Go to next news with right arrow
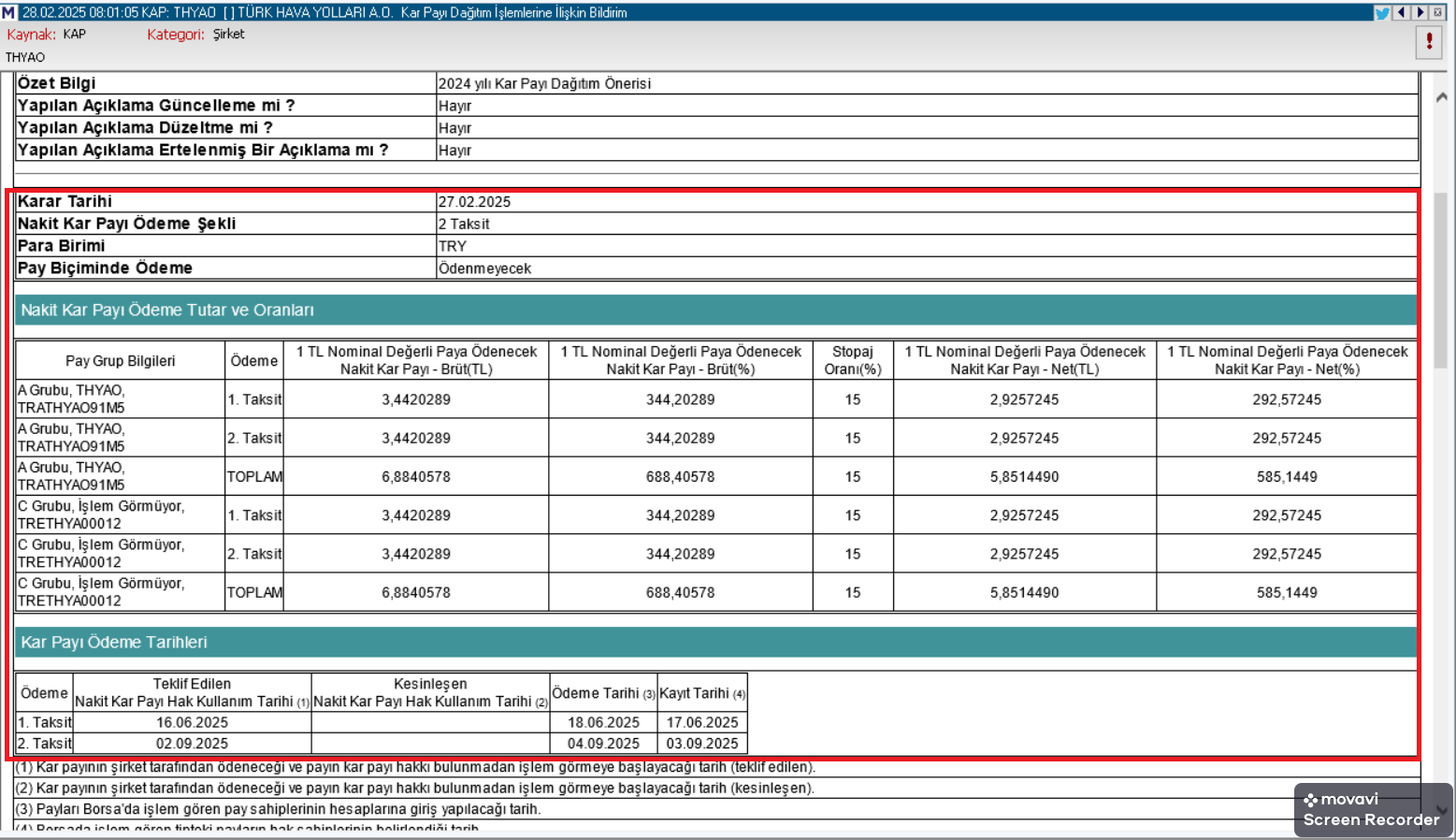Image resolution: width=1456 pixels, height=840 pixels. click(1420, 12)
